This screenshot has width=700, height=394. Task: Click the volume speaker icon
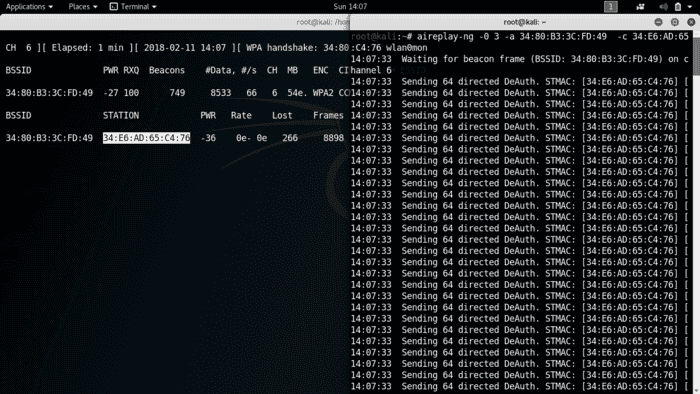[x=663, y=7]
